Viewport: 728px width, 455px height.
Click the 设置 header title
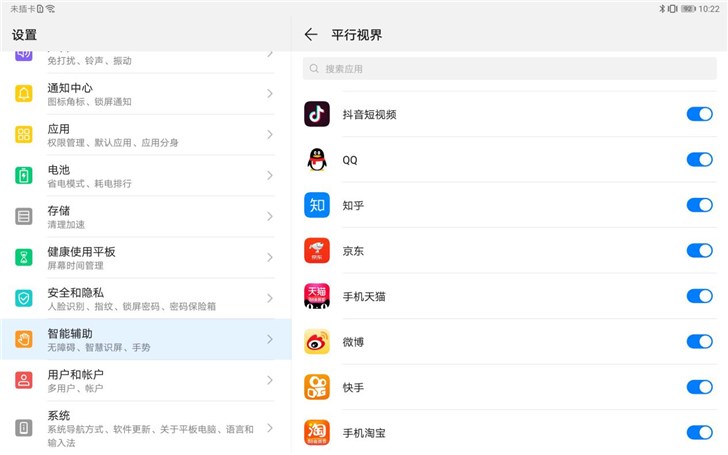point(24,35)
